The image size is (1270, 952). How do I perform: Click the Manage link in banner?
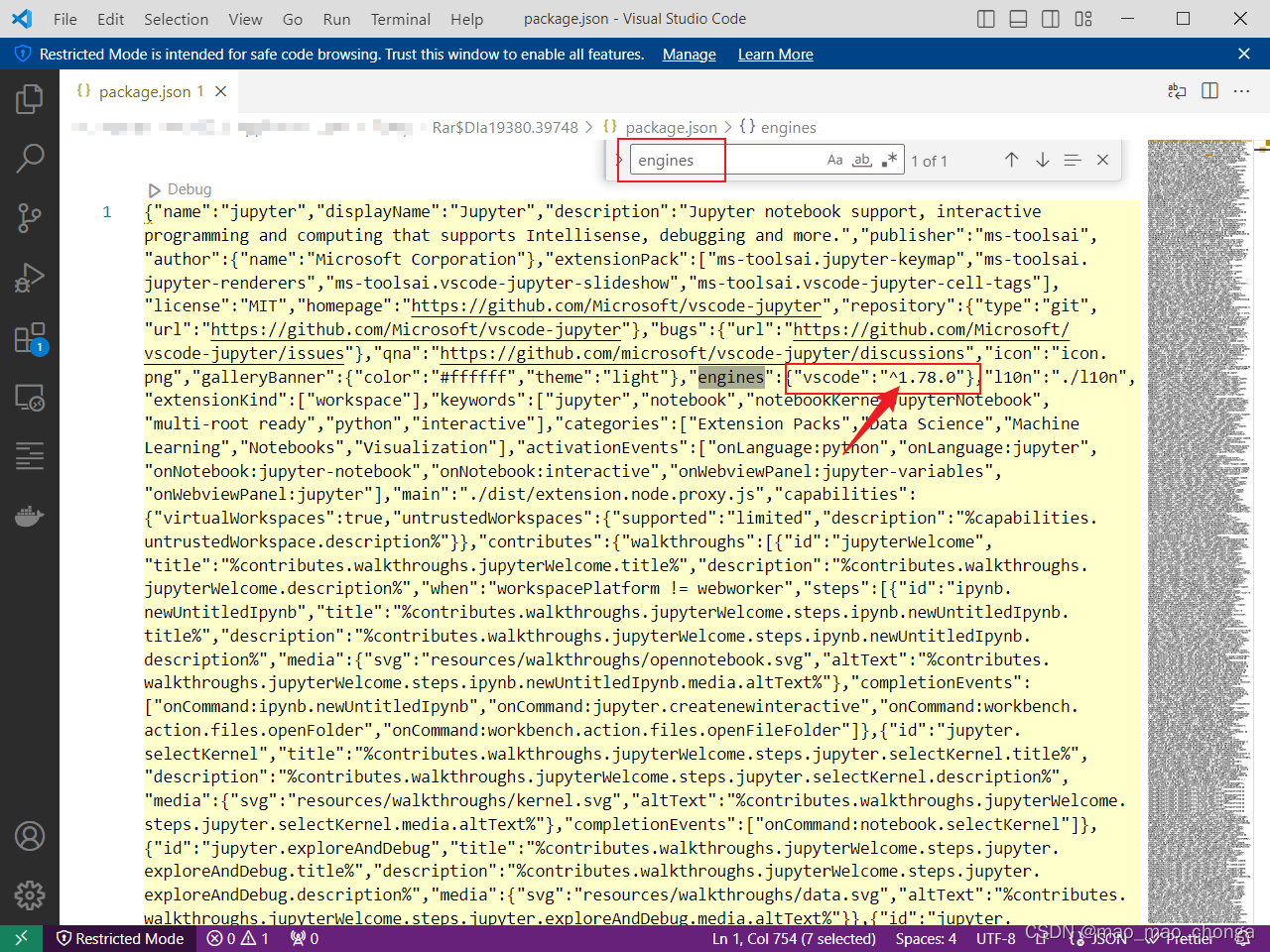coord(690,55)
